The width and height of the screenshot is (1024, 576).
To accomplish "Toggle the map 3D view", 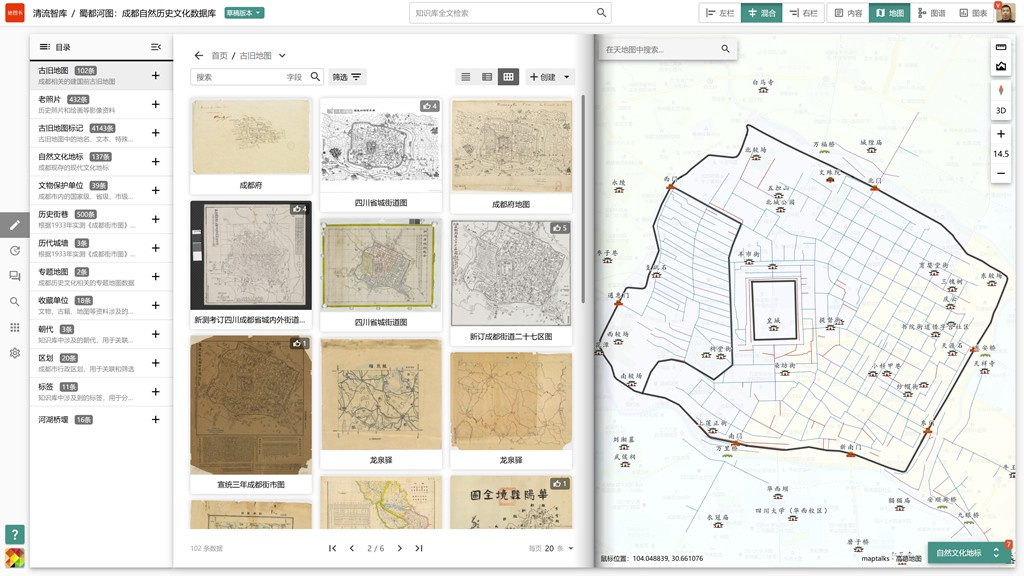I will tap(1001, 111).
